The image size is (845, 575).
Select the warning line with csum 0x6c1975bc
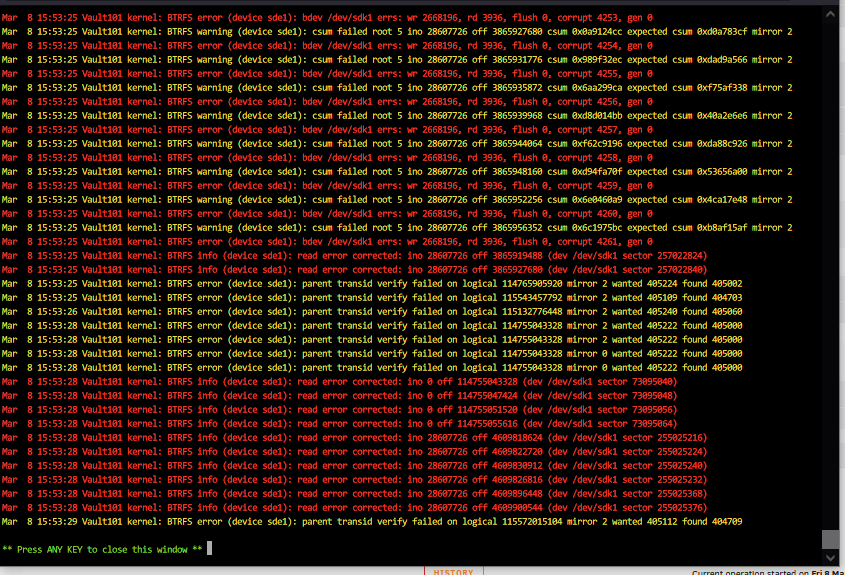[x=397, y=228]
